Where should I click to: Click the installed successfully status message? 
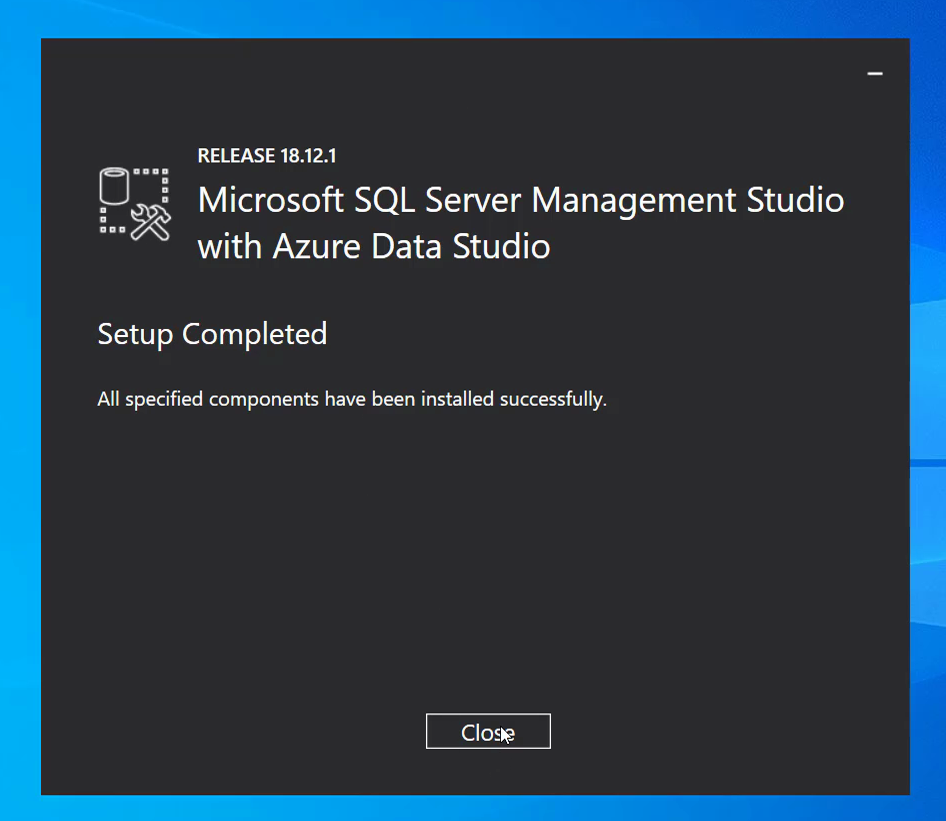click(352, 400)
